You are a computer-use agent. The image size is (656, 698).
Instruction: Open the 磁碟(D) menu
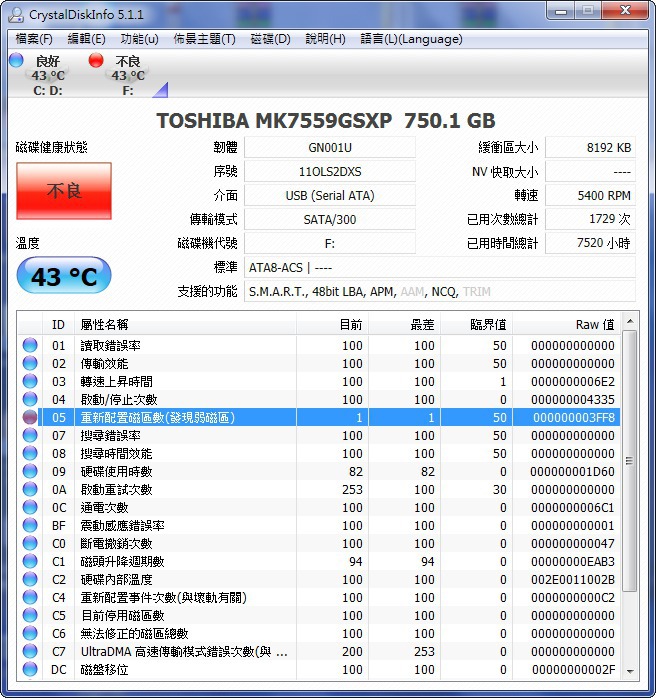[x=270, y=39]
